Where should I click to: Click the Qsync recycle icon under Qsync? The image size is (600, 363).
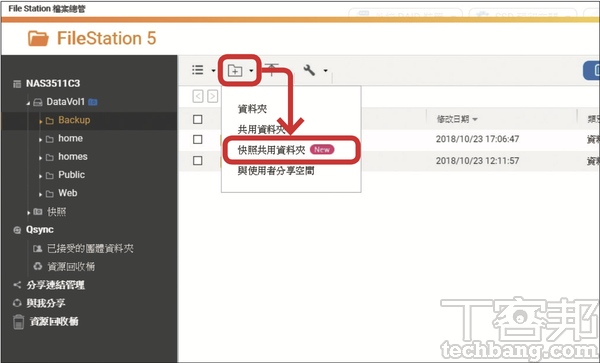tap(38, 266)
